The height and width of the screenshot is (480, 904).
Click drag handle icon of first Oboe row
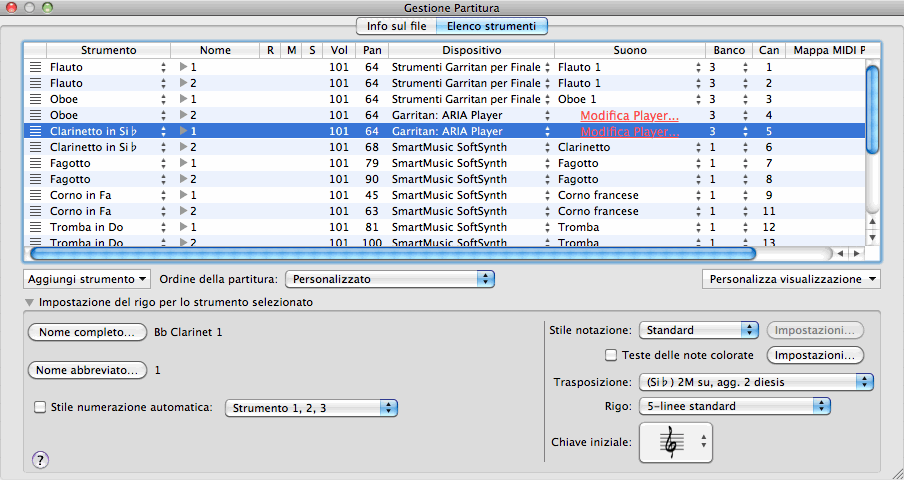click(35, 99)
